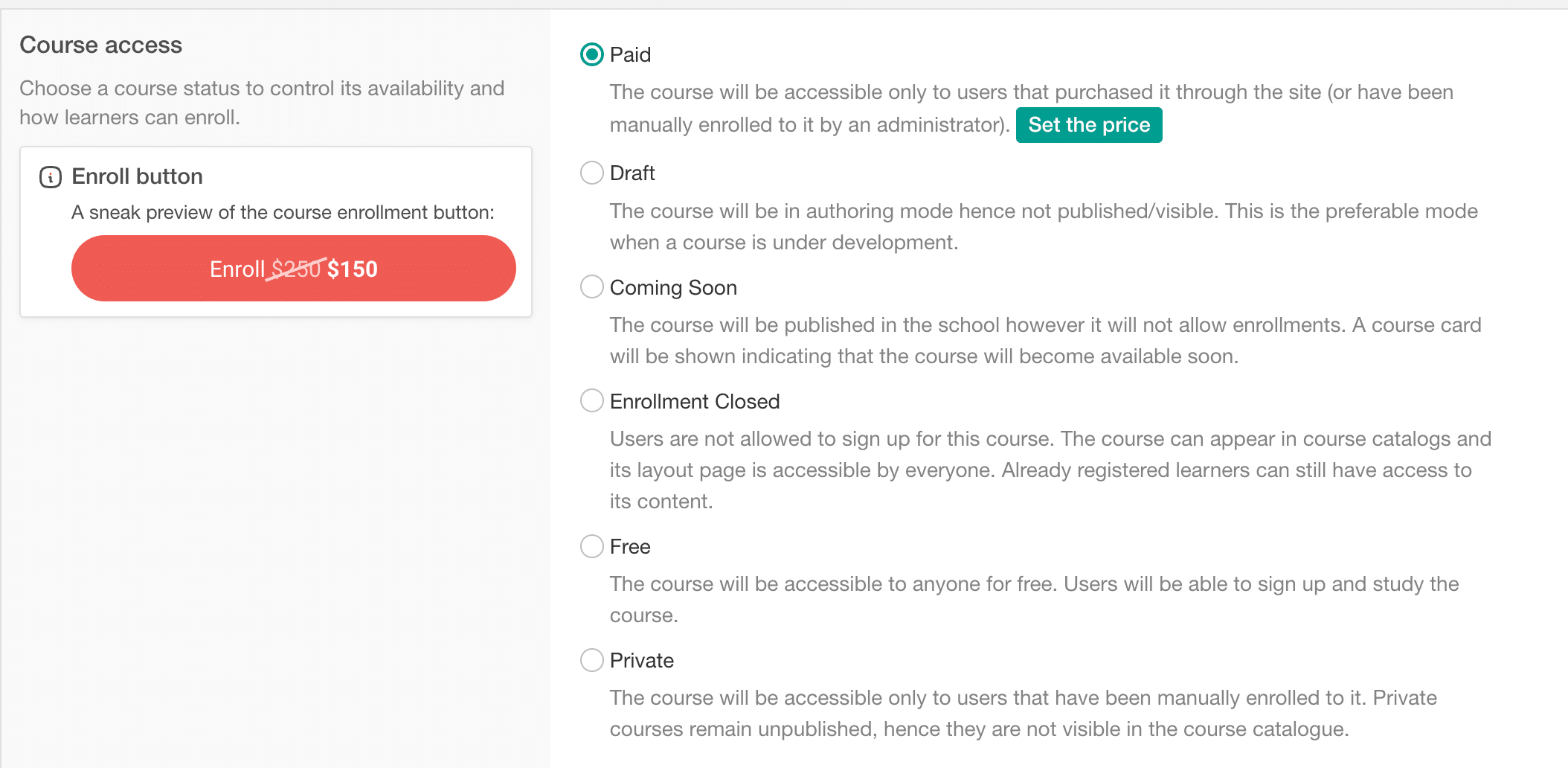Screen dimensions: 1568x768
Task: Select the Enrollment Closed status
Action: [591, 400]
